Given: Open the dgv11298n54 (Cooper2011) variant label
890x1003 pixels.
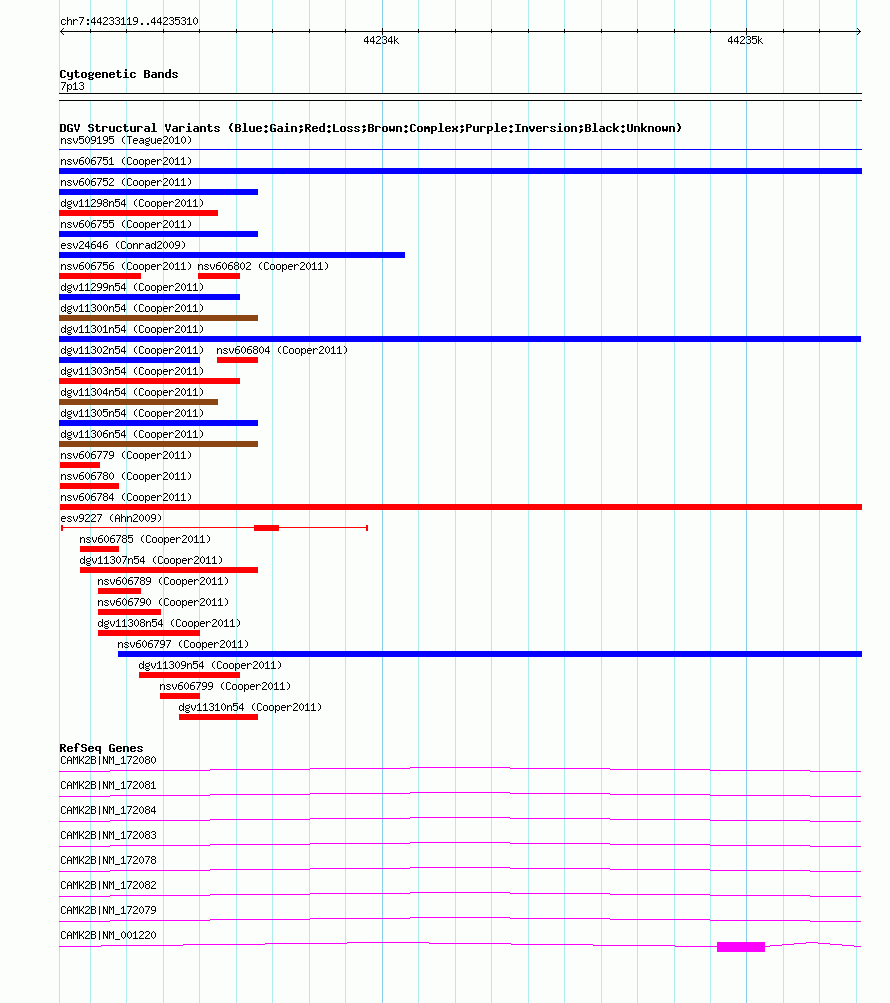Looking at the screenshot, I should click(132, 203).
